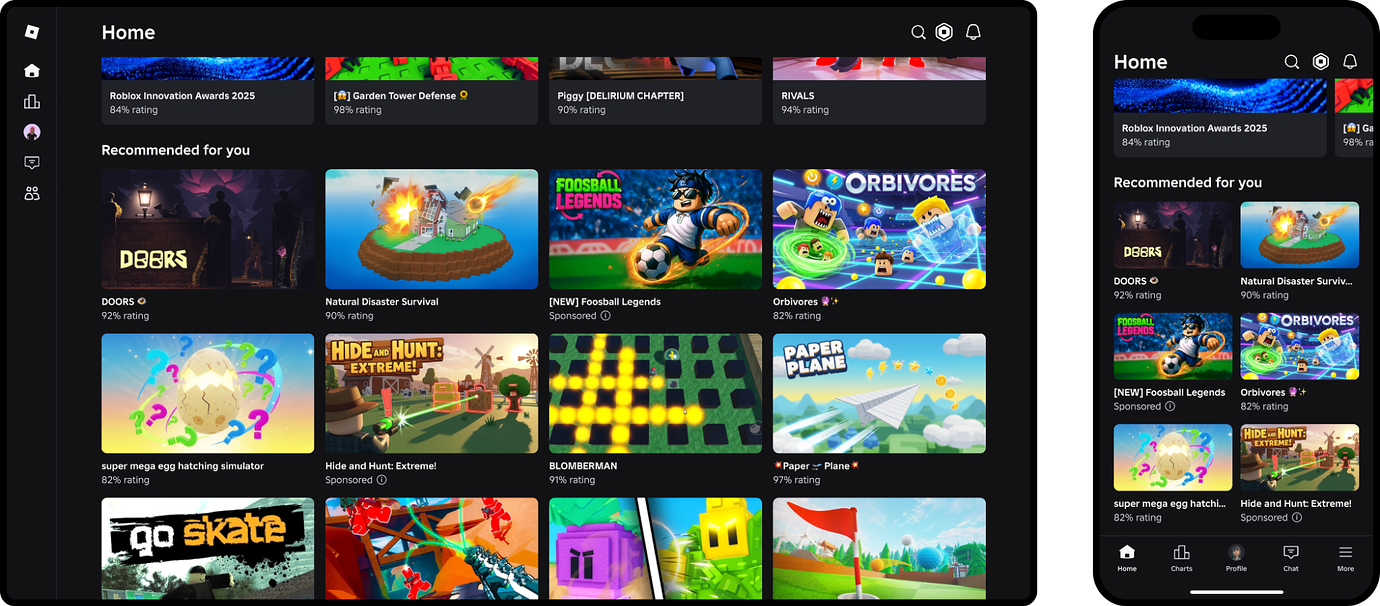The image size is (1380, 606).
Task: Tap Orbivores thumbnail on phone
Action: 1300,346
